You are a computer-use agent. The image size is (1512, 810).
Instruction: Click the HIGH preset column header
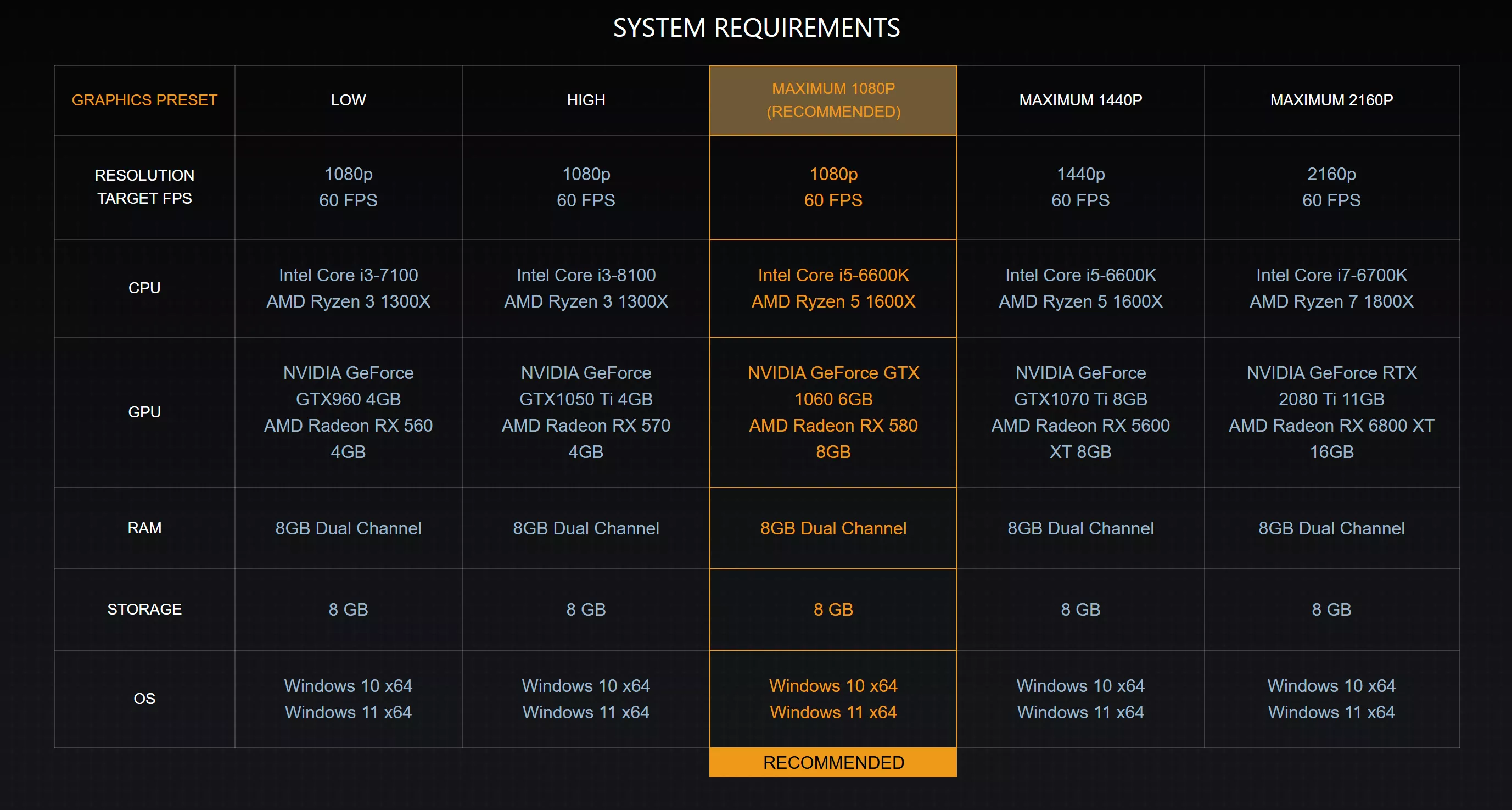[586, 100]
